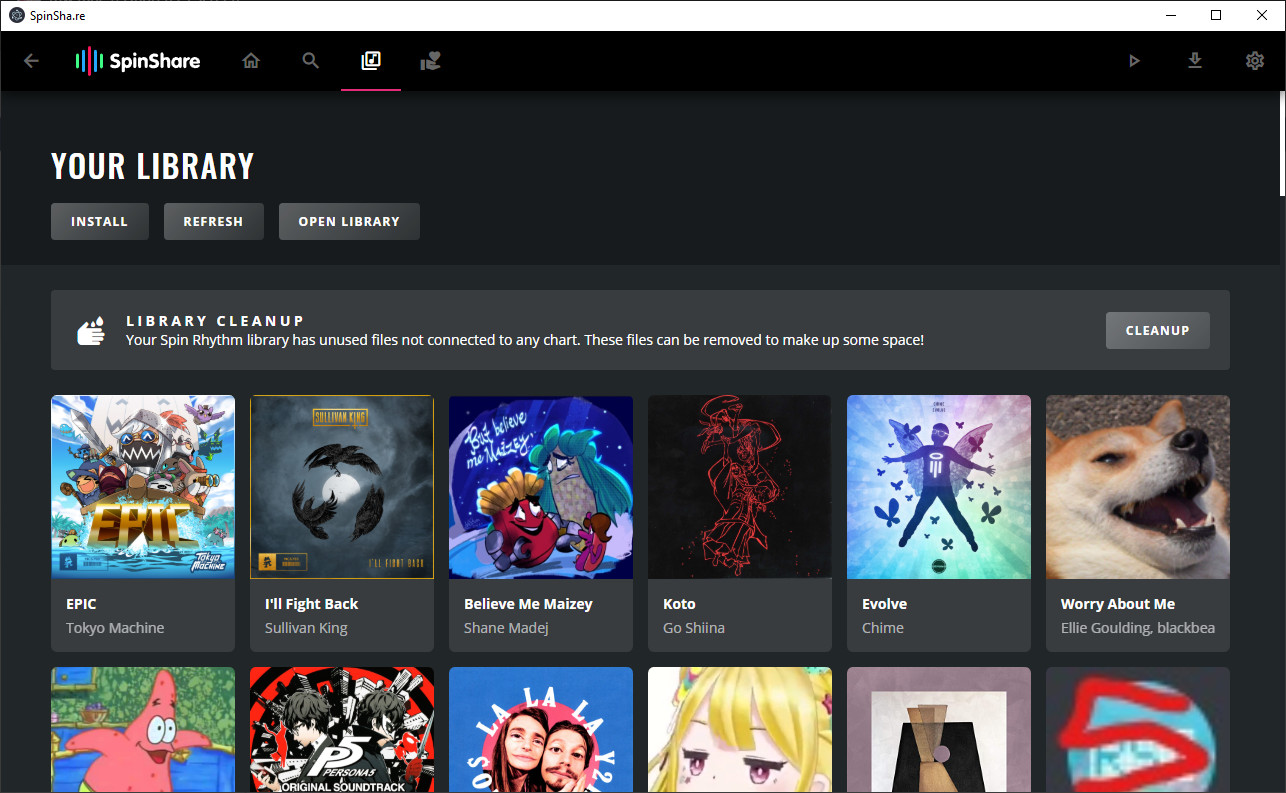Viewport: 1286px width, 793px height.
Task: Click the Shane Madej artist text
Action: [x=506, y=628]
